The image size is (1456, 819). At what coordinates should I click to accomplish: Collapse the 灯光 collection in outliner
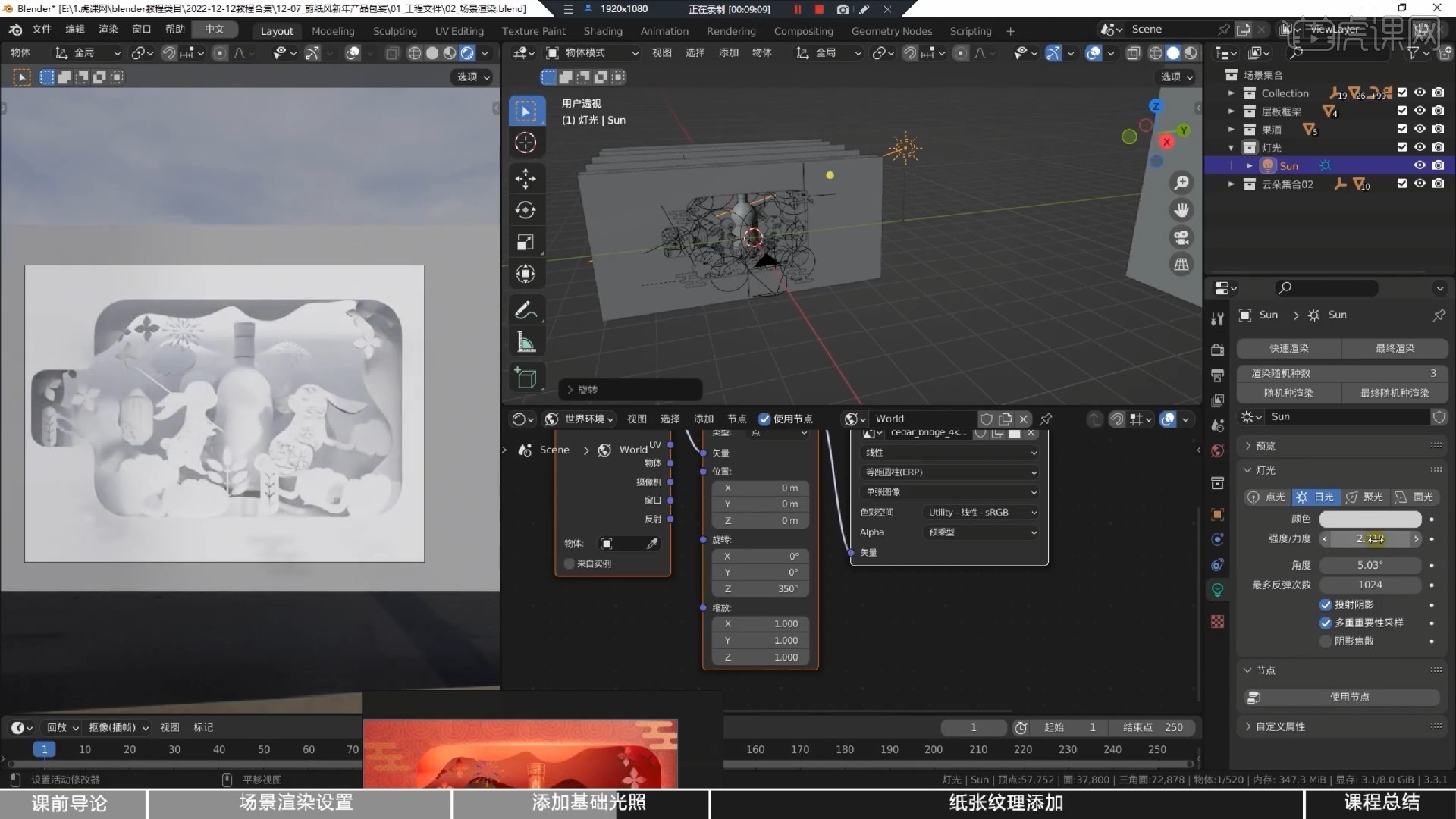pyautogui.click(x=1231, y=148)
